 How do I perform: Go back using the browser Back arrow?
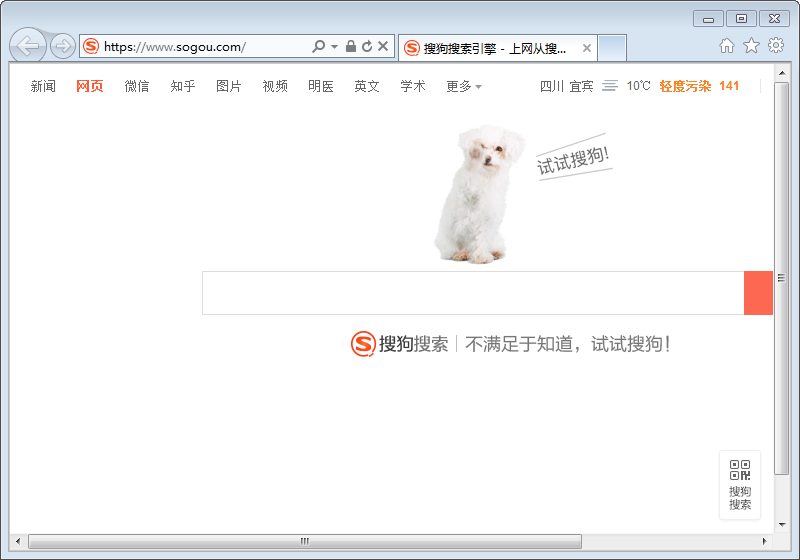28,46
